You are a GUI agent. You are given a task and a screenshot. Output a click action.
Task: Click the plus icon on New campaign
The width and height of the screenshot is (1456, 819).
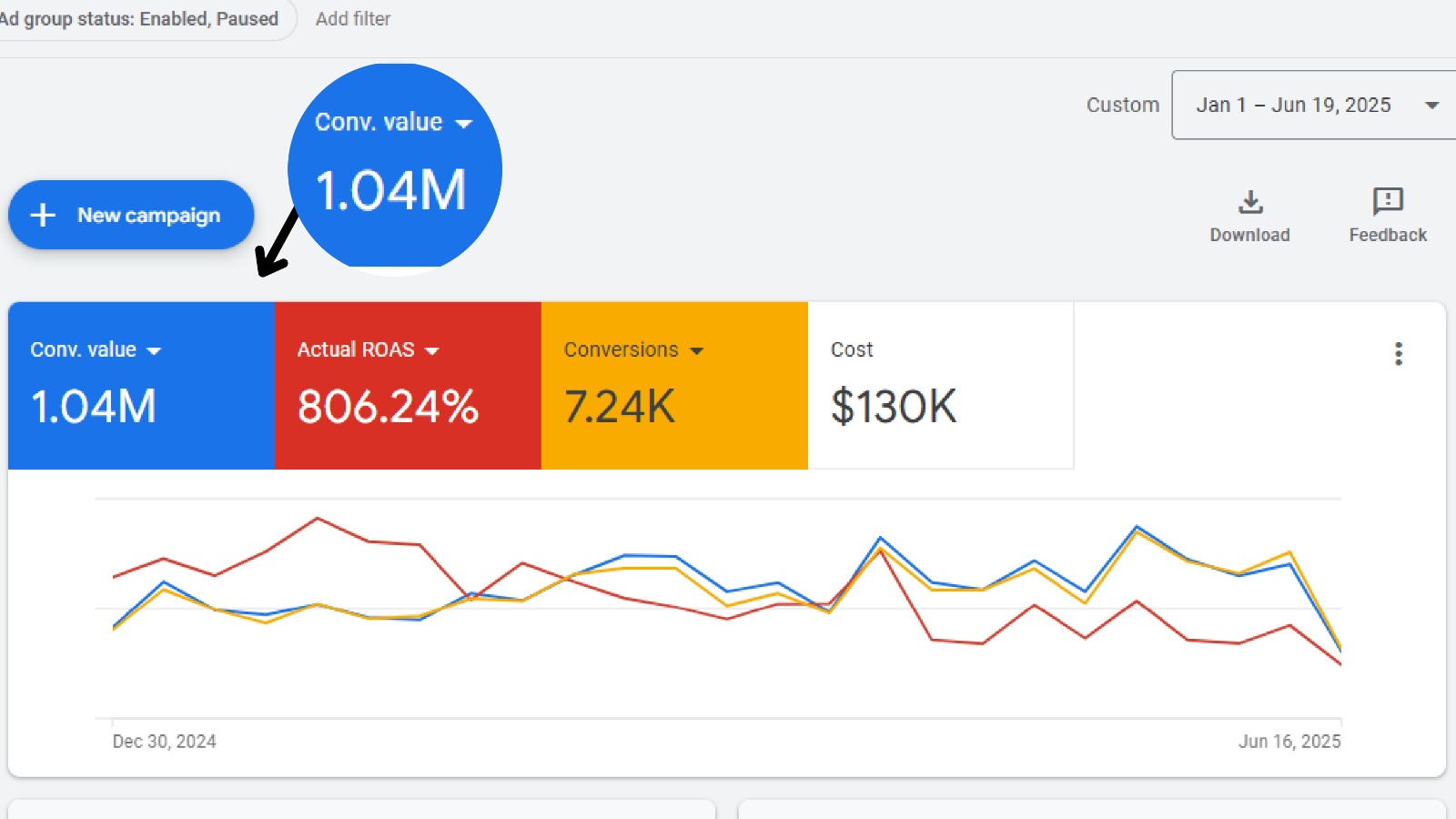point(43,215)
